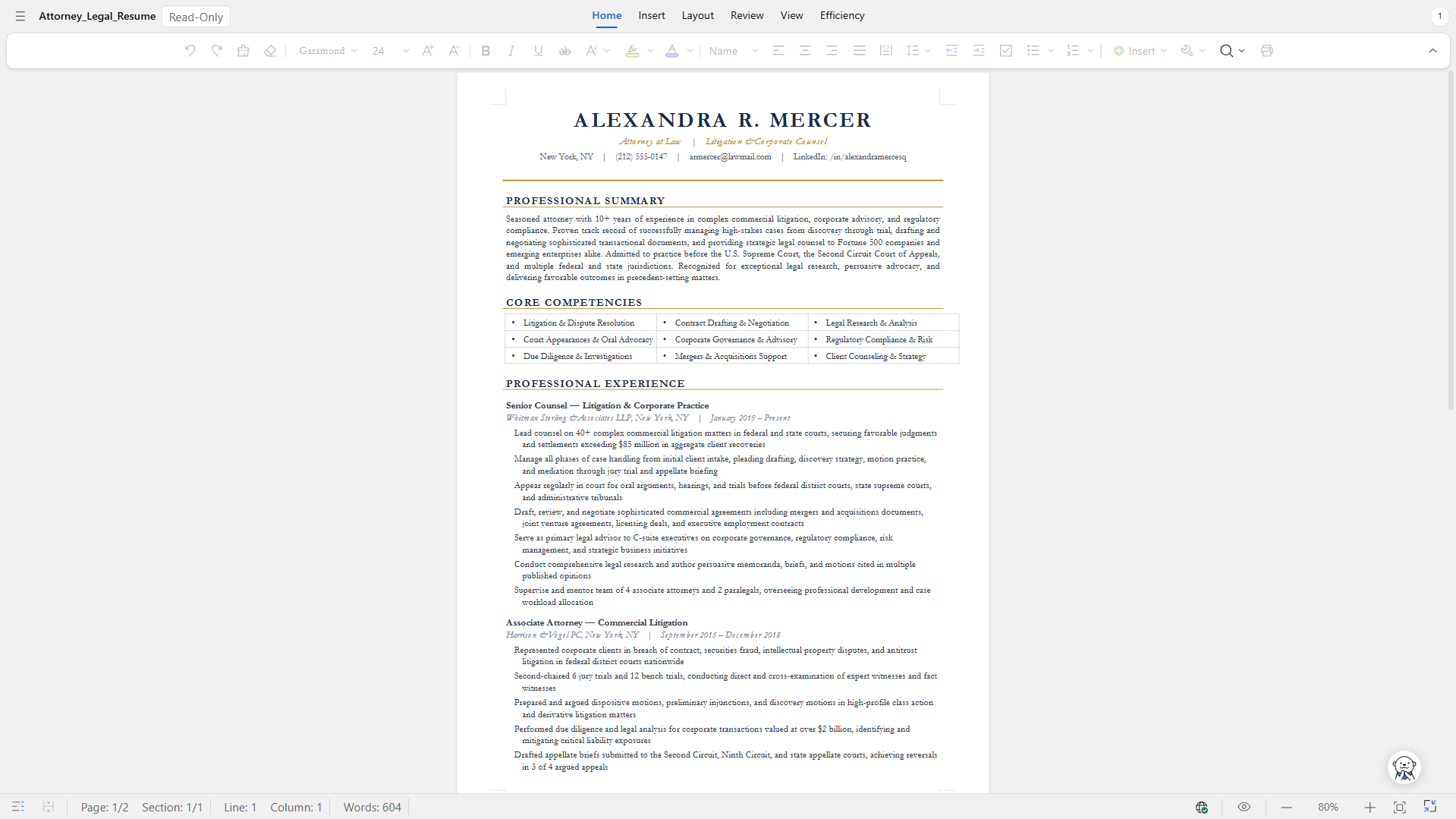The image size is (1456, 819).
Task: Open superscript options dropdown arrow
Action: [607, 51]
